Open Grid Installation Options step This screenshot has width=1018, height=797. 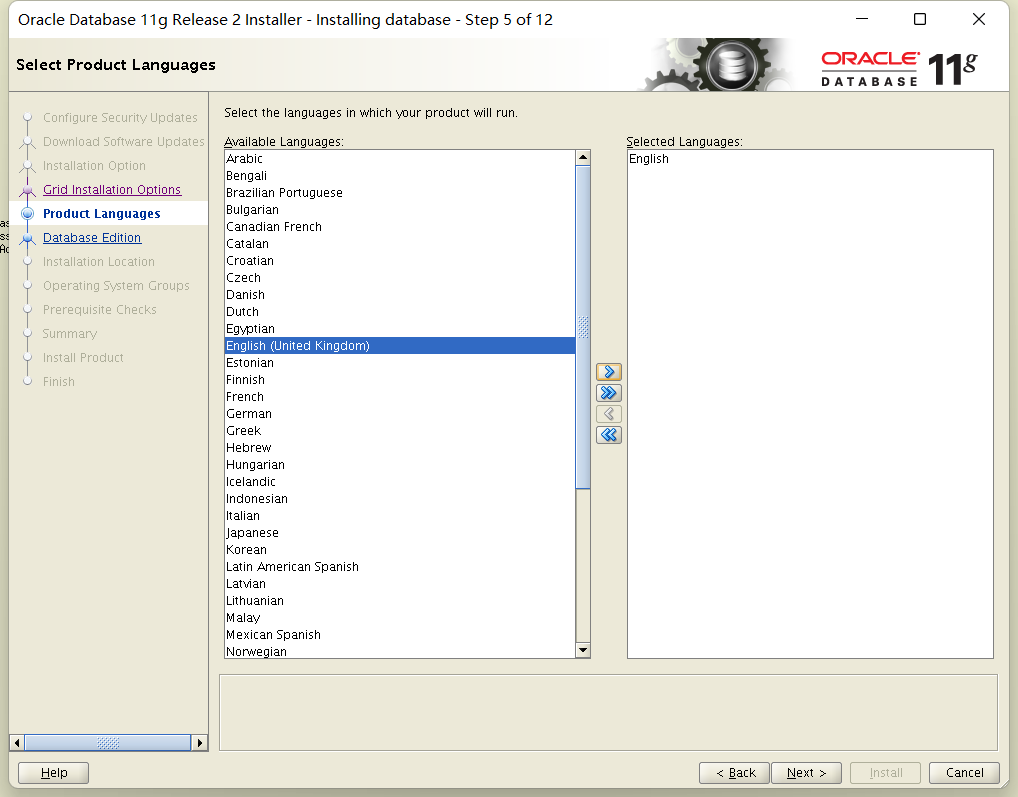(x=112, y=190)
